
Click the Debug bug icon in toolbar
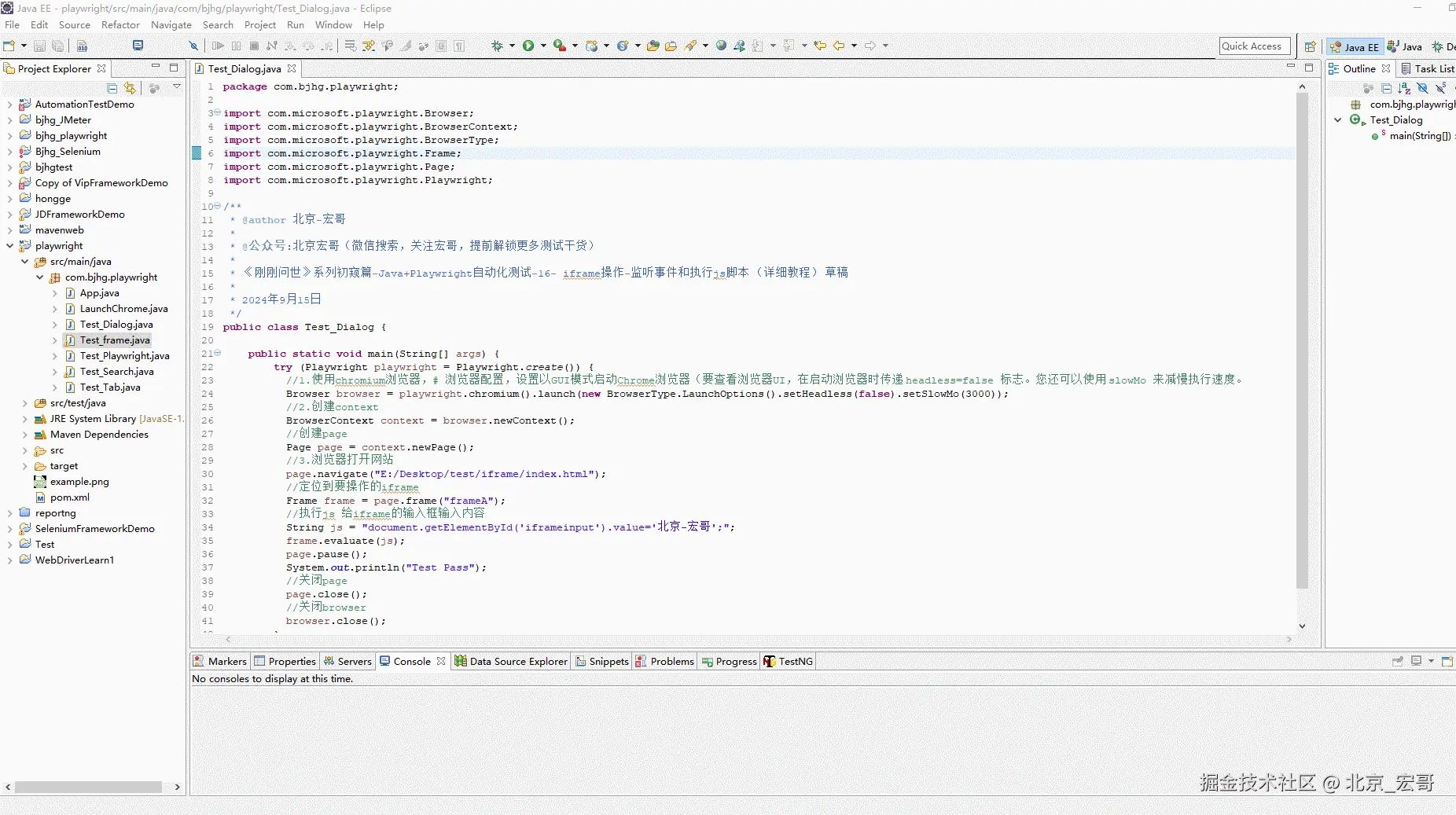pyautogui.click(x=497, y=46)
